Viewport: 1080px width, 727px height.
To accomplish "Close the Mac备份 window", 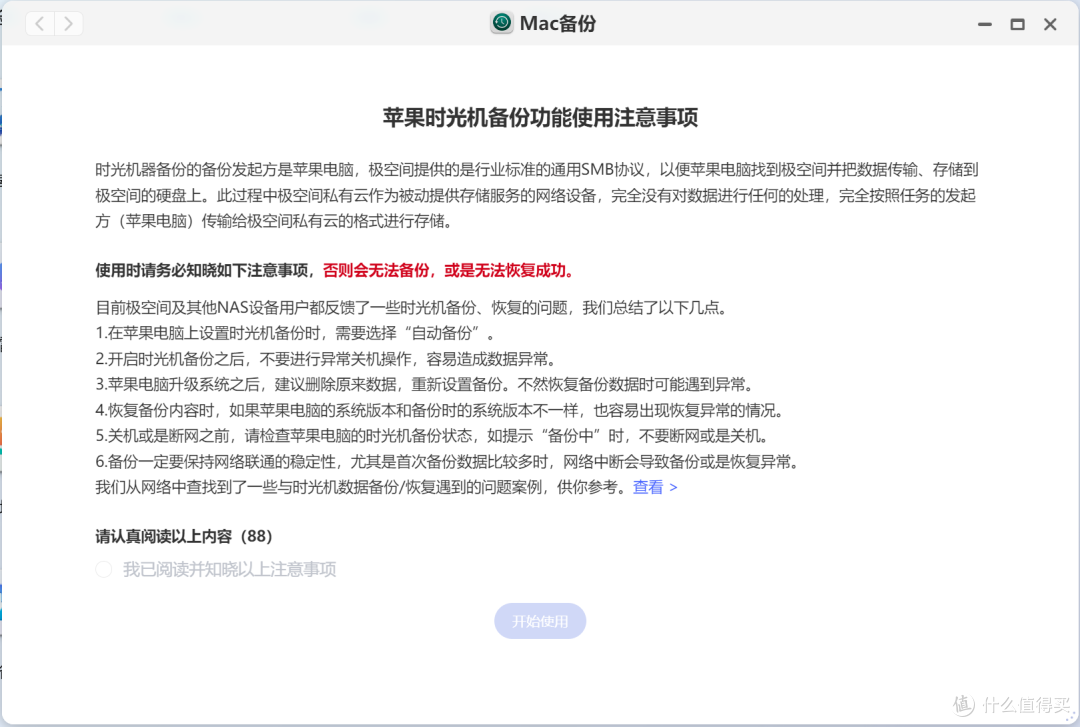I will 1050,24.
